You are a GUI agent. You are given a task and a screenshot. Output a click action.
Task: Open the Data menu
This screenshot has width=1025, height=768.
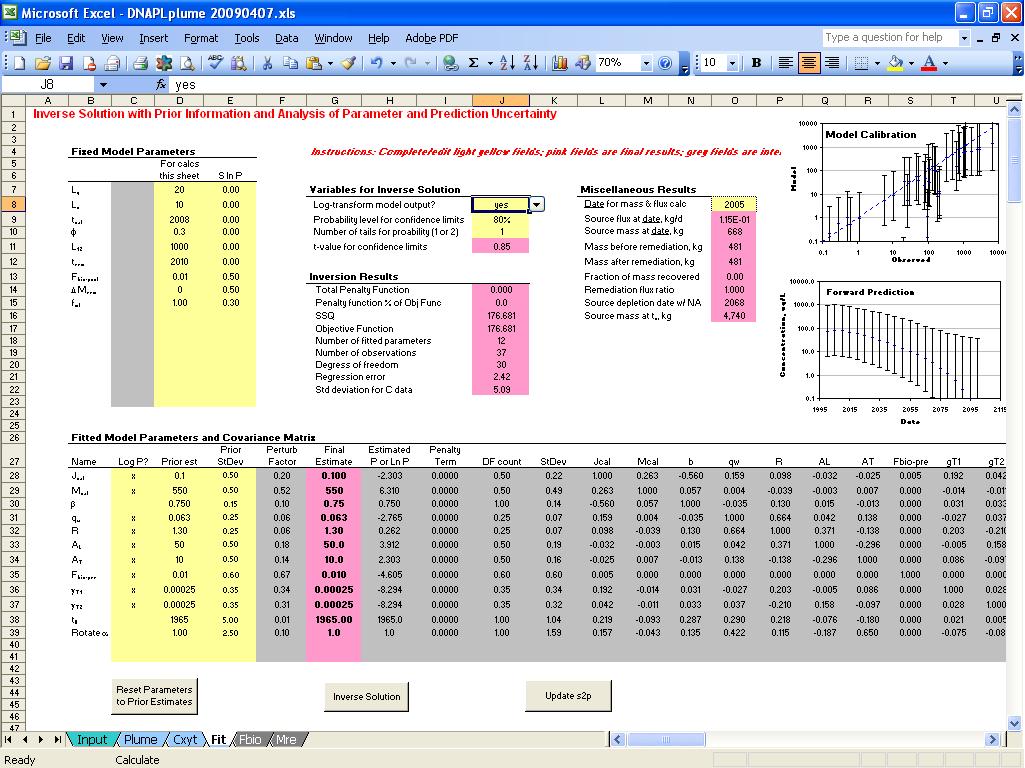click(x=286, y=38)
